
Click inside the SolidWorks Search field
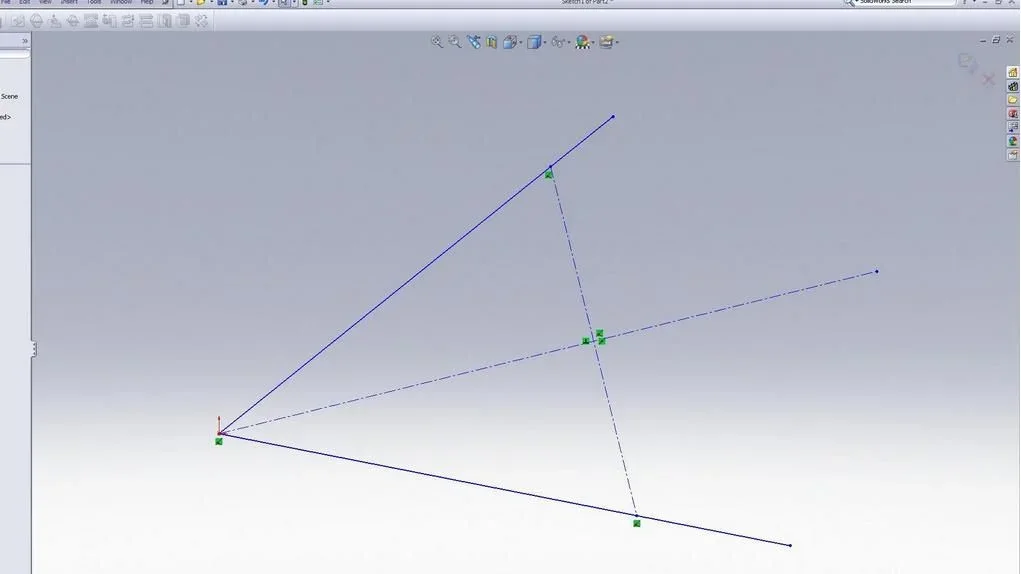[x=906, y=3]
